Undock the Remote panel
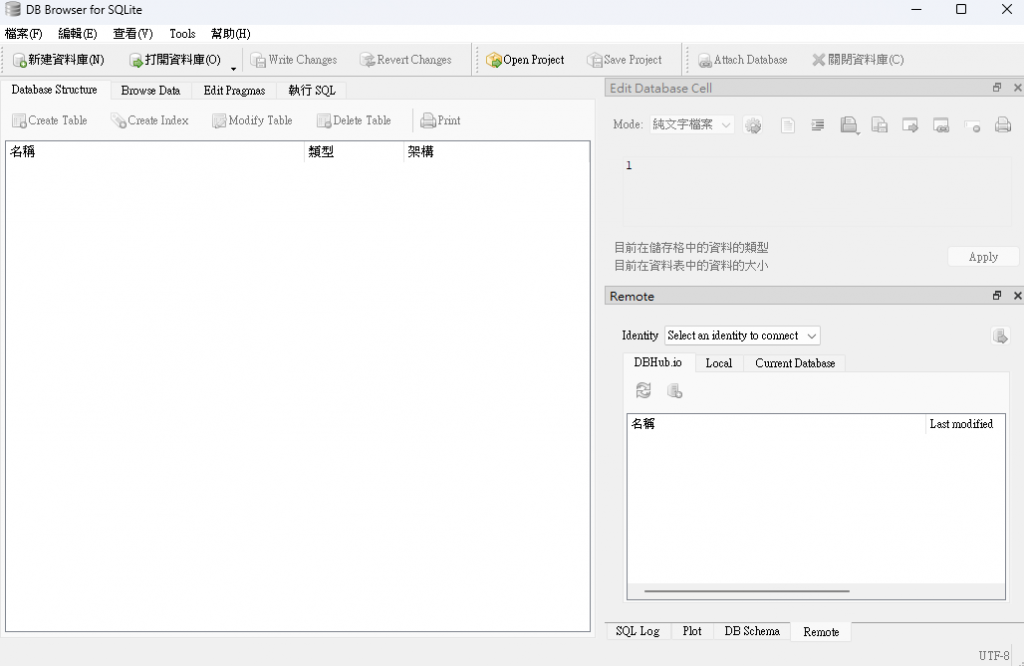Viewport: 1024px width, 666px height. point(997,296)
